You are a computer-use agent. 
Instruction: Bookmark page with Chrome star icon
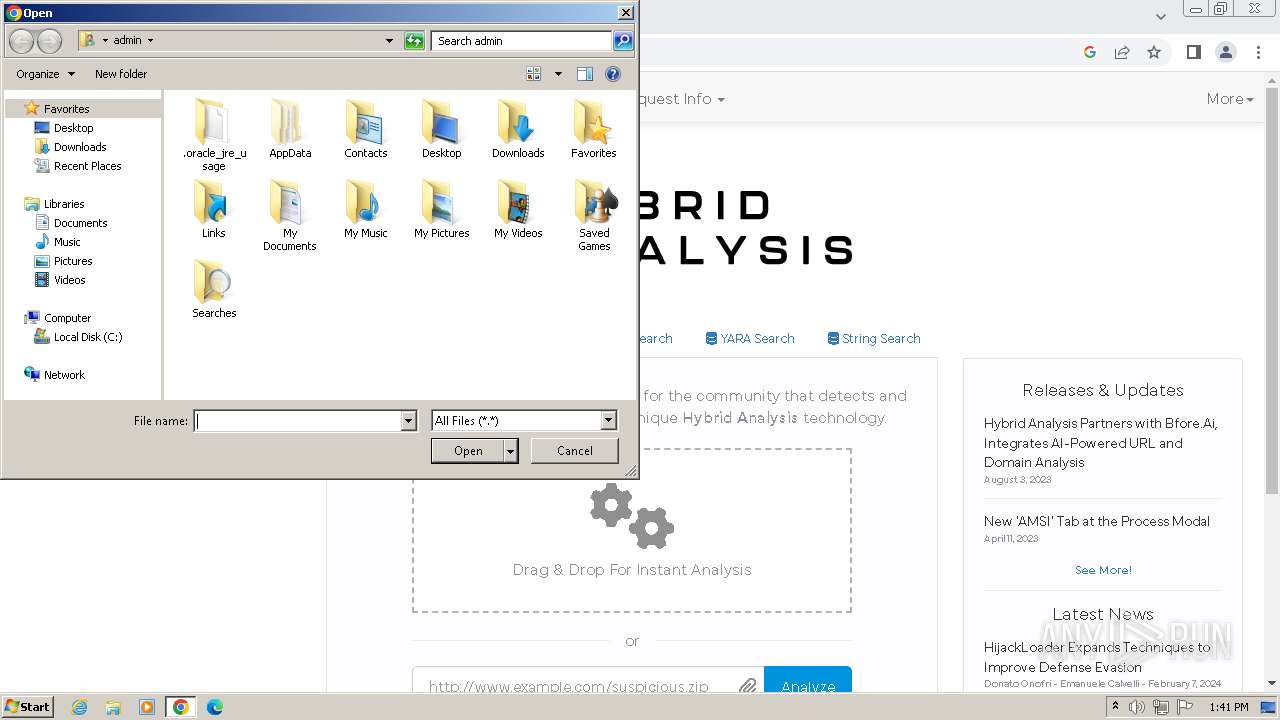click(x=1154, y=52)
